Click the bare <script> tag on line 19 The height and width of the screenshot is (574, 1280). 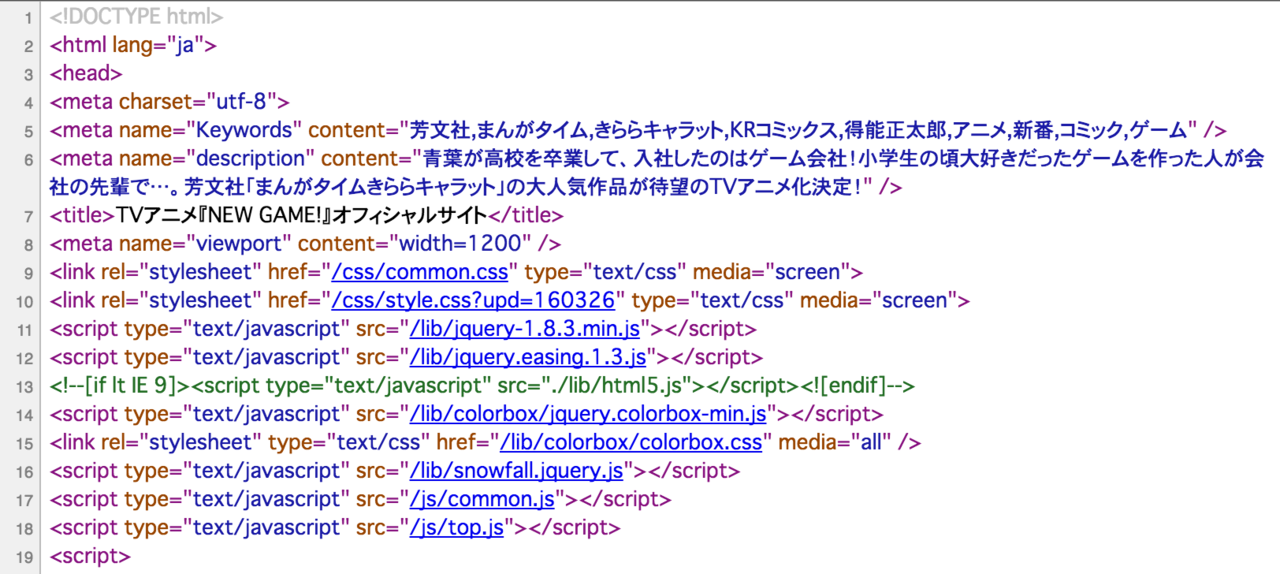tap(90, 556)
